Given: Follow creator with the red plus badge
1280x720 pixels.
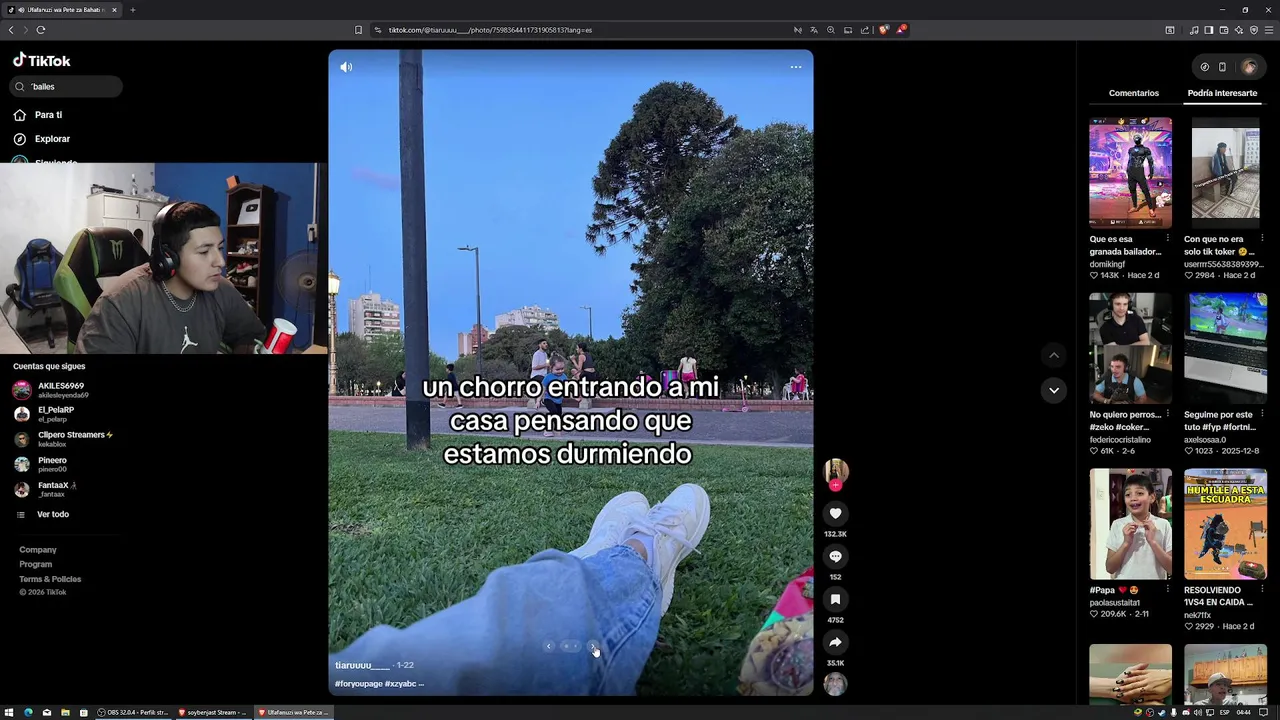Looking at the screenshot, I should (835, 485).
